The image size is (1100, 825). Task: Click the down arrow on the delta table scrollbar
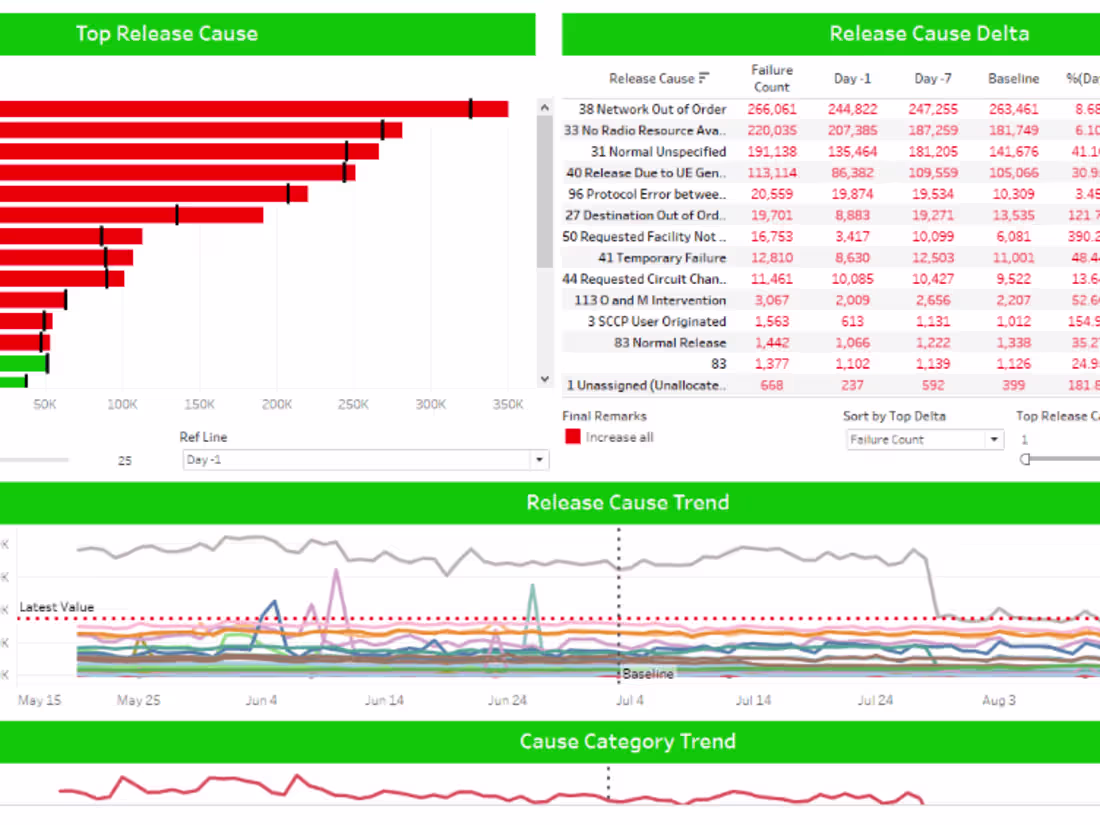tap(545, 379)
